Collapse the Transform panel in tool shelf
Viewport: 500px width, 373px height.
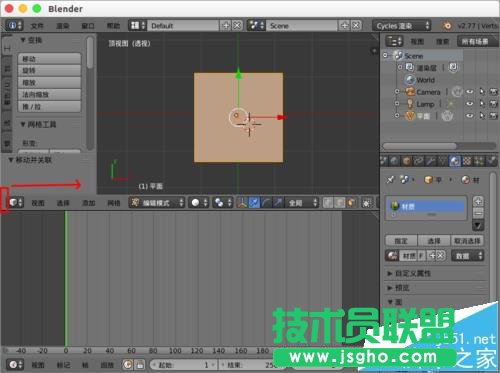[x=31, y=40]
